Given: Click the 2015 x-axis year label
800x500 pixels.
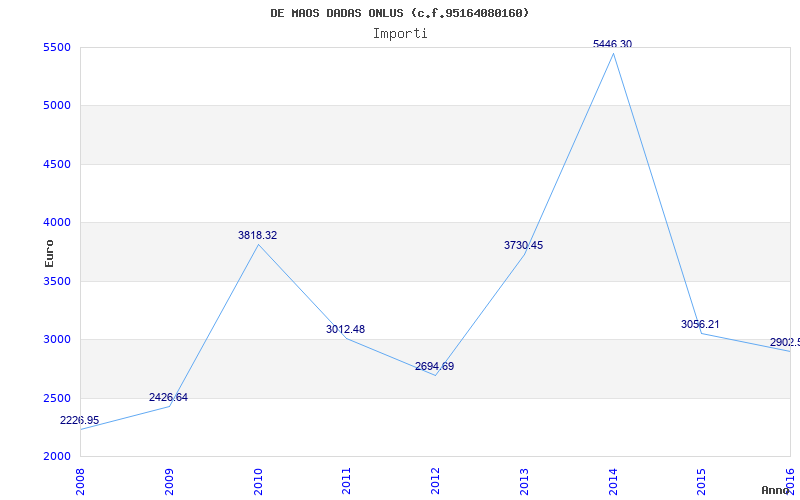Looking at the screenshot, I should pos(702,482).
